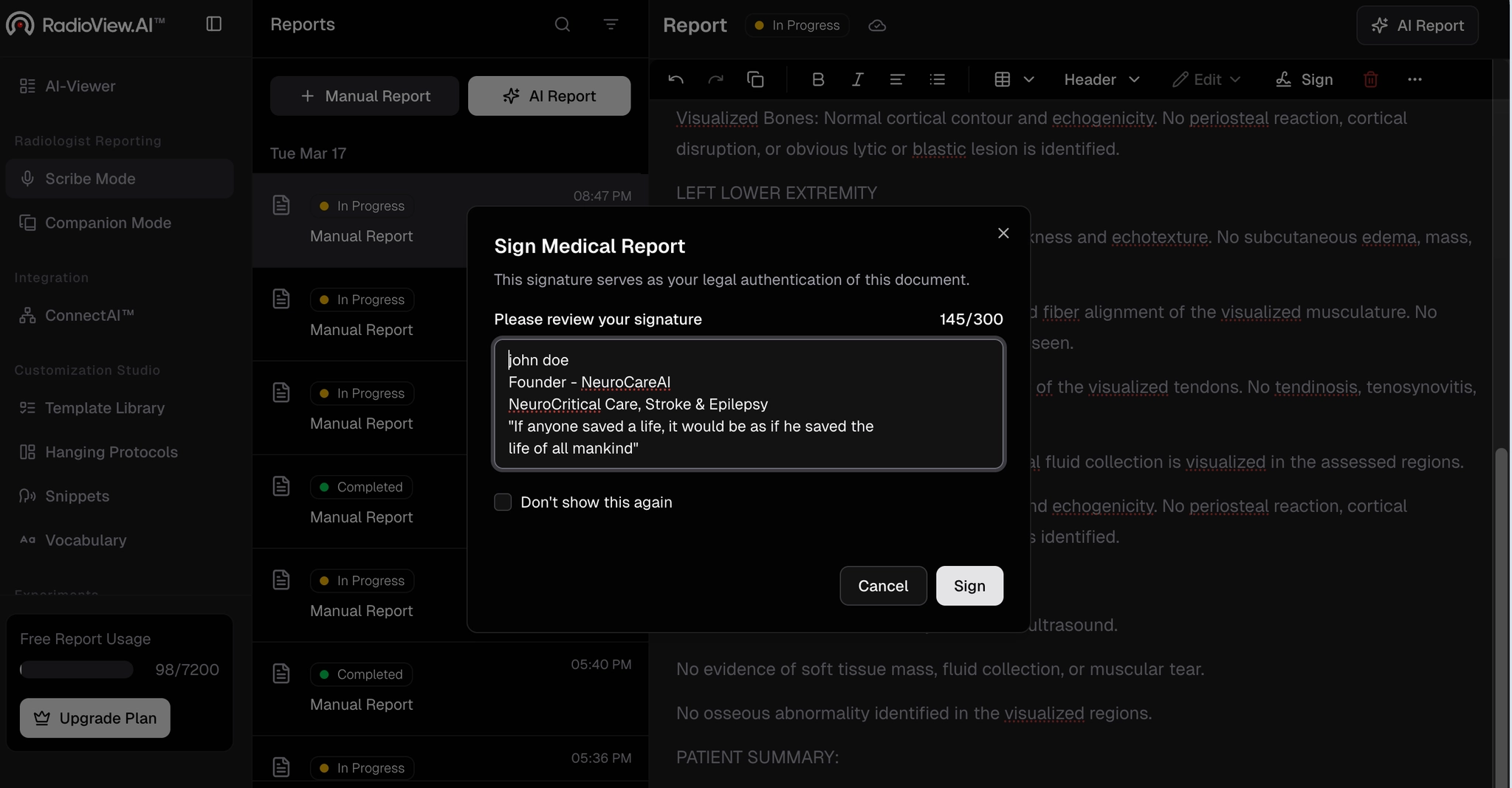1512x788 pixels.
Task: Click the RadioView.AI logo
Action: (85, 24)
